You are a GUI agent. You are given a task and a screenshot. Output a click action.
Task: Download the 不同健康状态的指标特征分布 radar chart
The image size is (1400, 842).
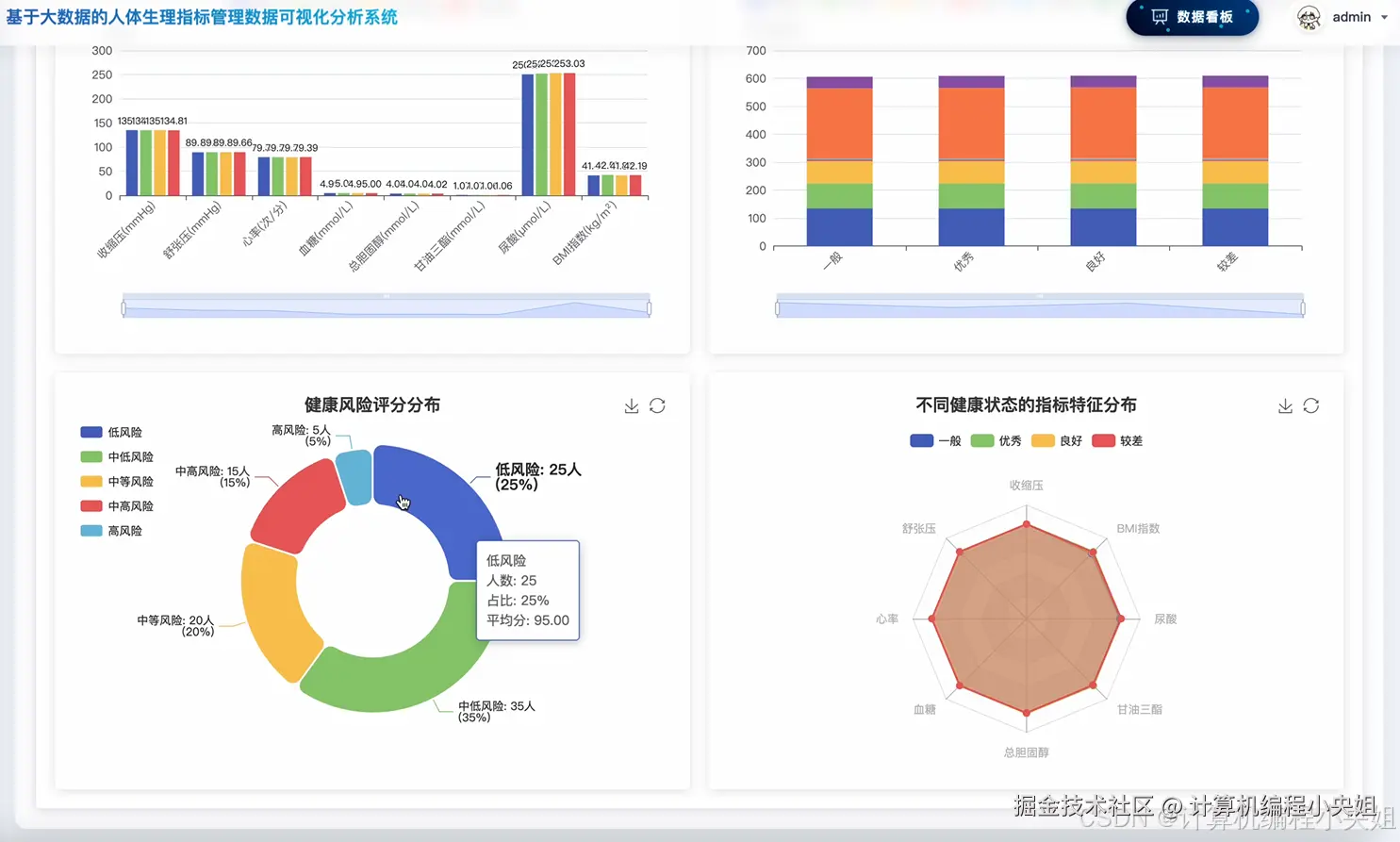1285,405
